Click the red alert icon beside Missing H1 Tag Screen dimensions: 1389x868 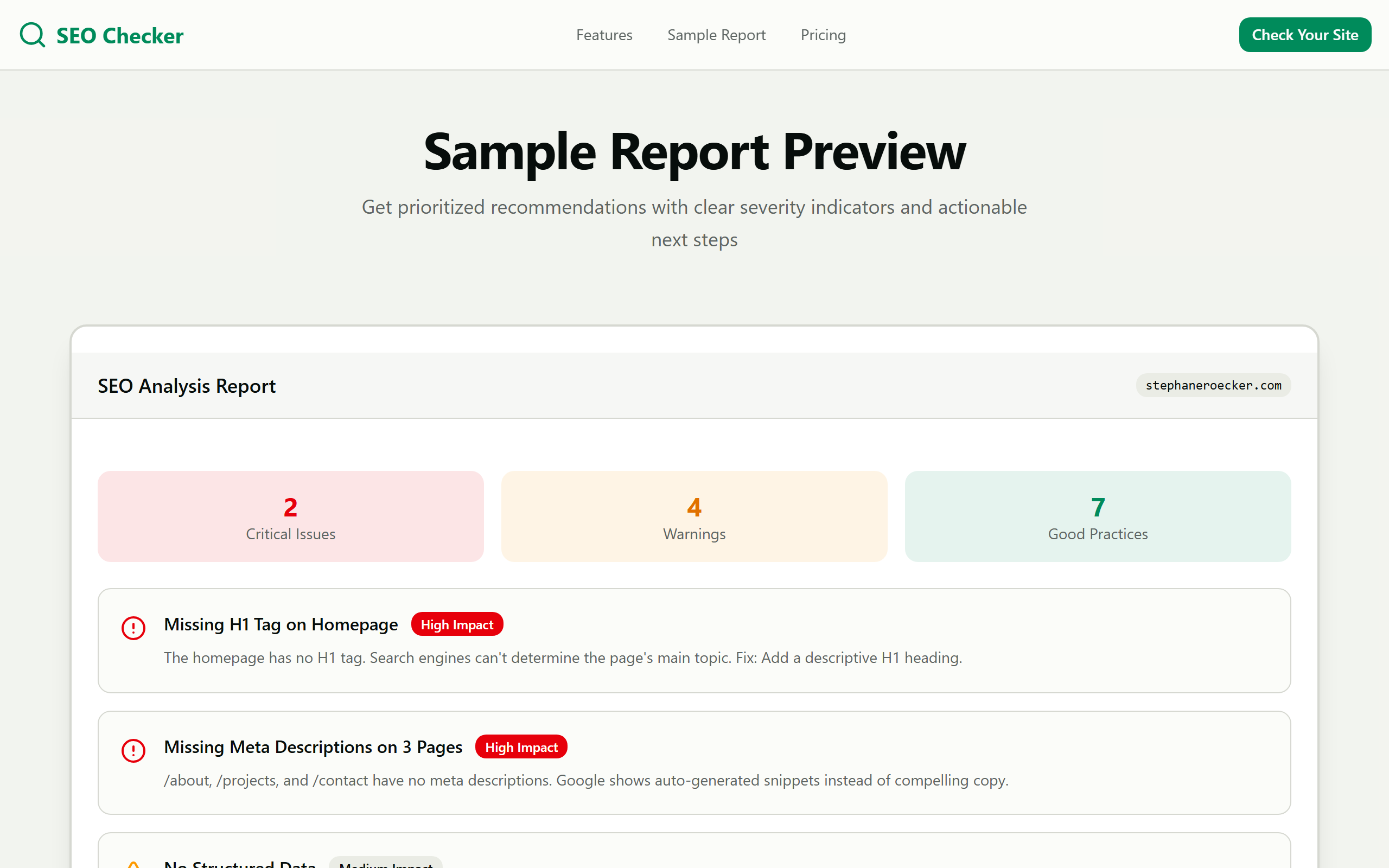132,628
